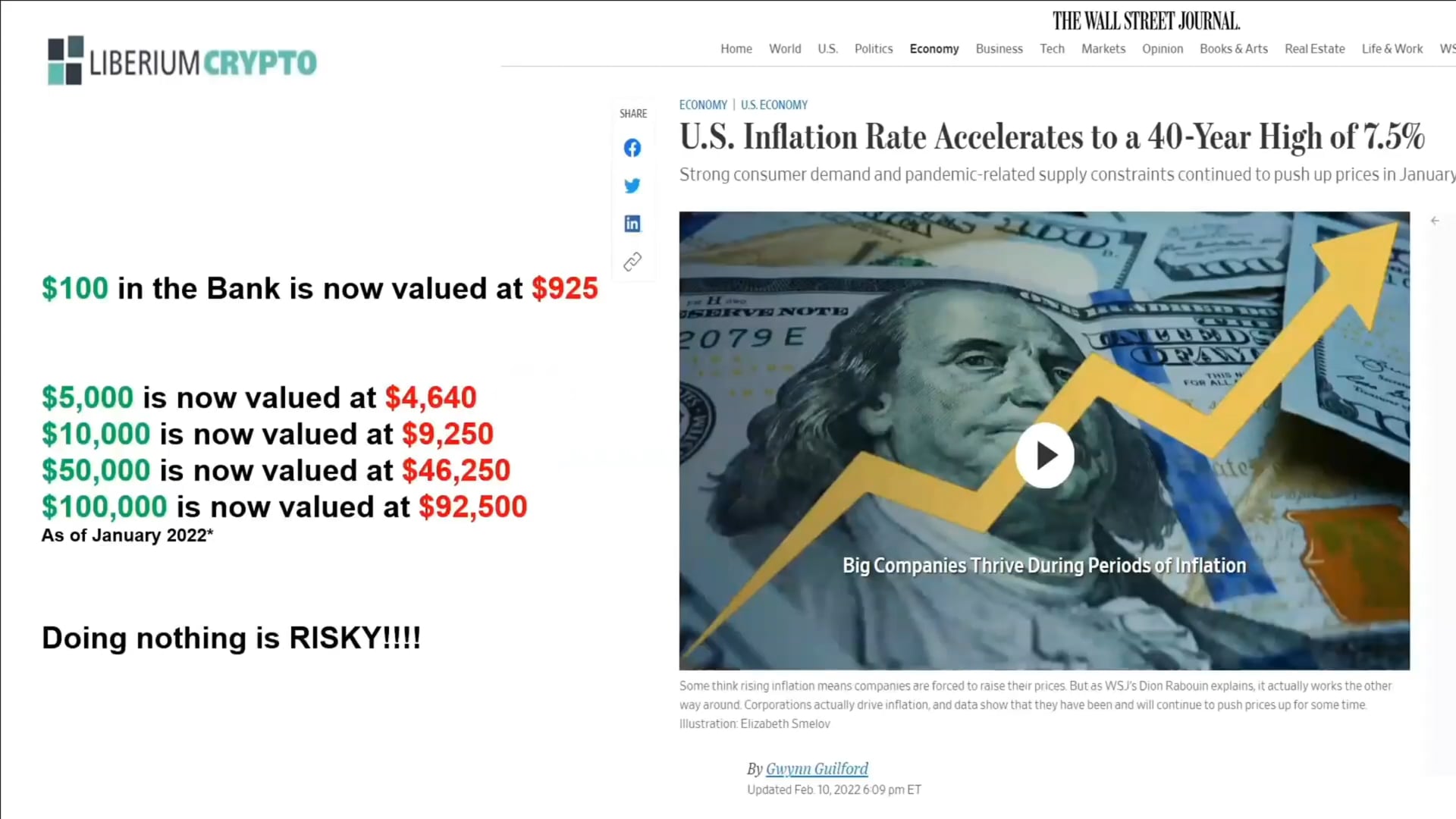Click the WSJ Tech section expander
This screenshot has width=1456, height=819.
point(1052,48)
